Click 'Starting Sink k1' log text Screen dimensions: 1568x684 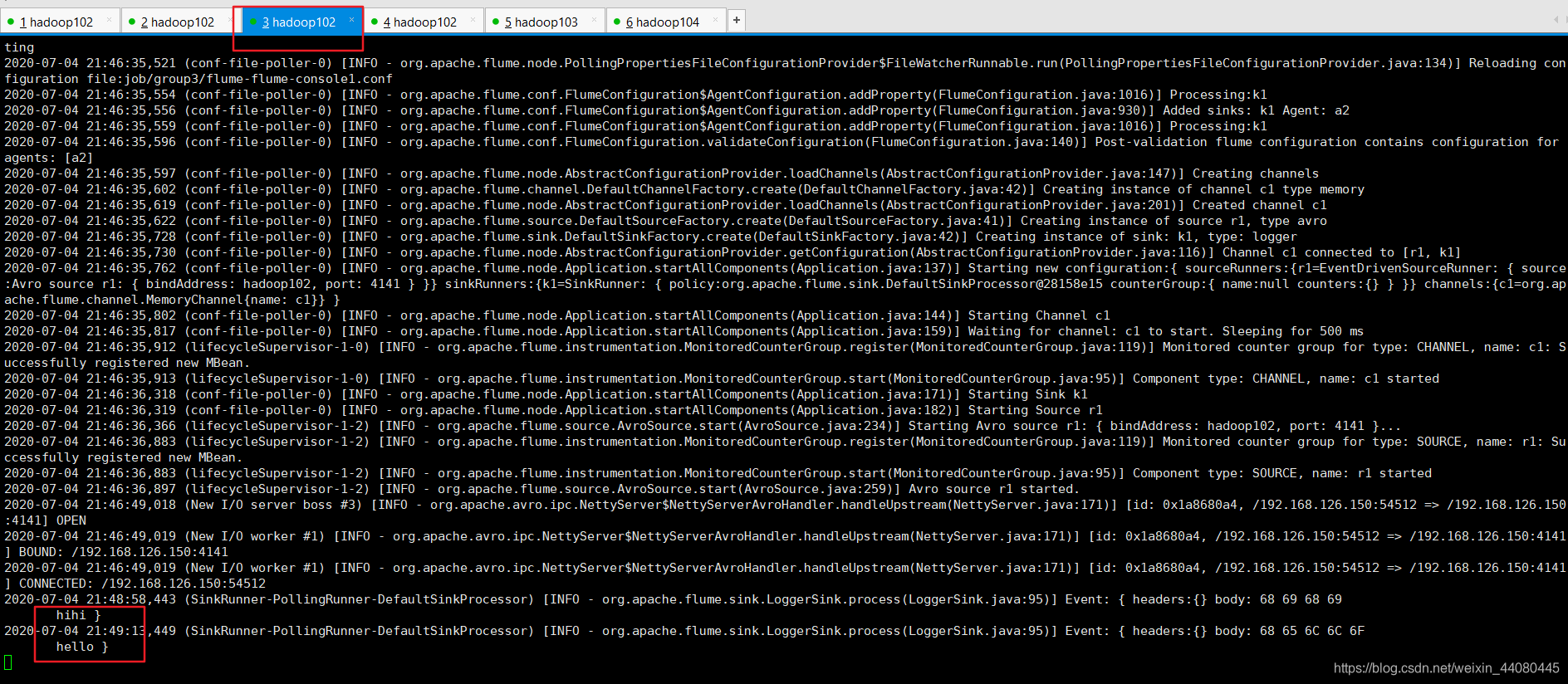pyautogui.click(x=1027, y=394)
